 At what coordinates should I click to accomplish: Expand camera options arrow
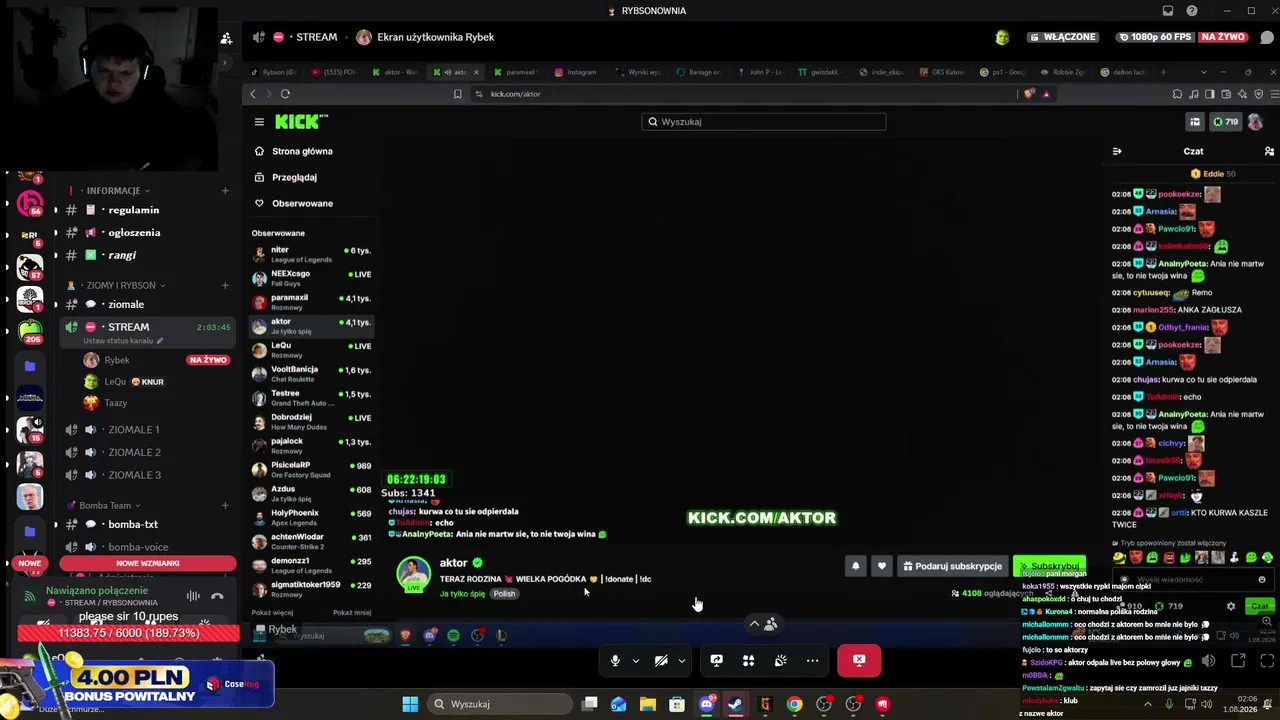tap(681, 660)
